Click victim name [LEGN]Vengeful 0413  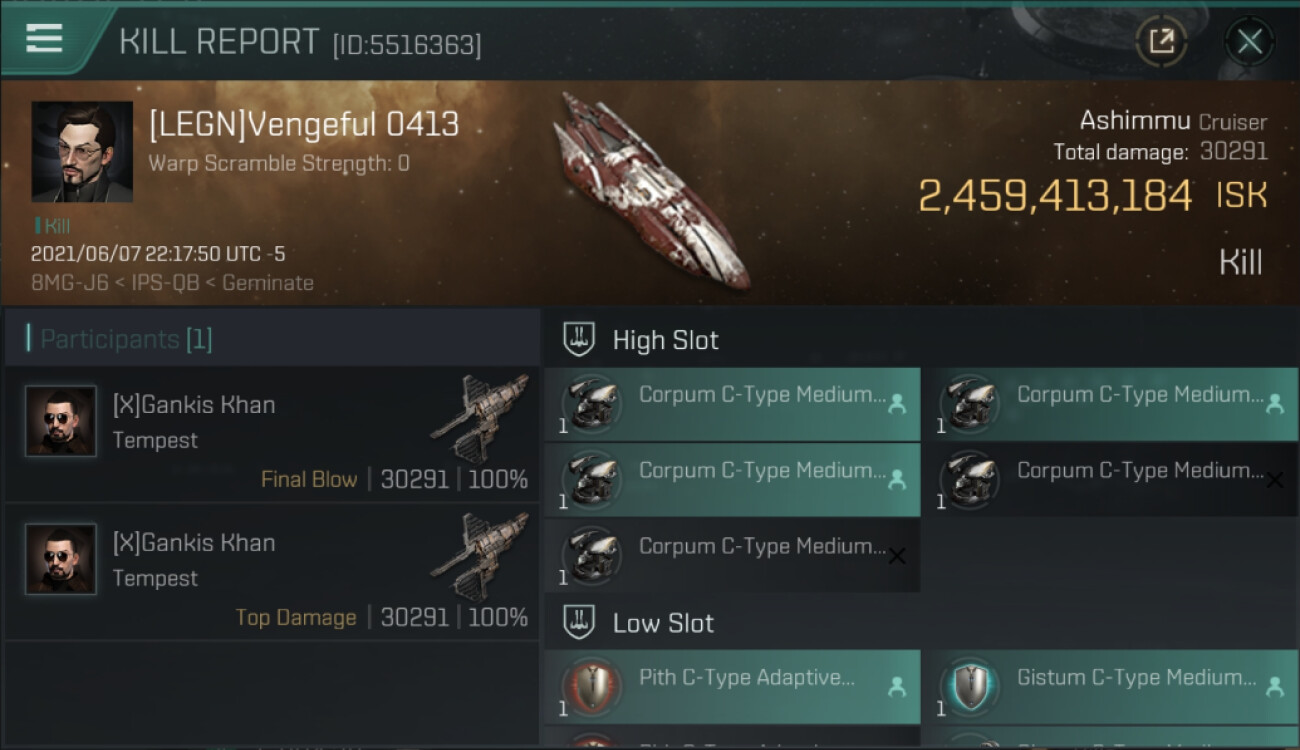(x=303, y=125)
